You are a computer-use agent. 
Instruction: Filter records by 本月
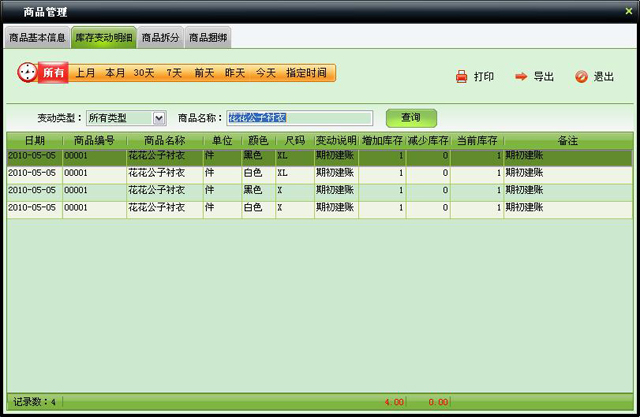click(x=115, y=73)
